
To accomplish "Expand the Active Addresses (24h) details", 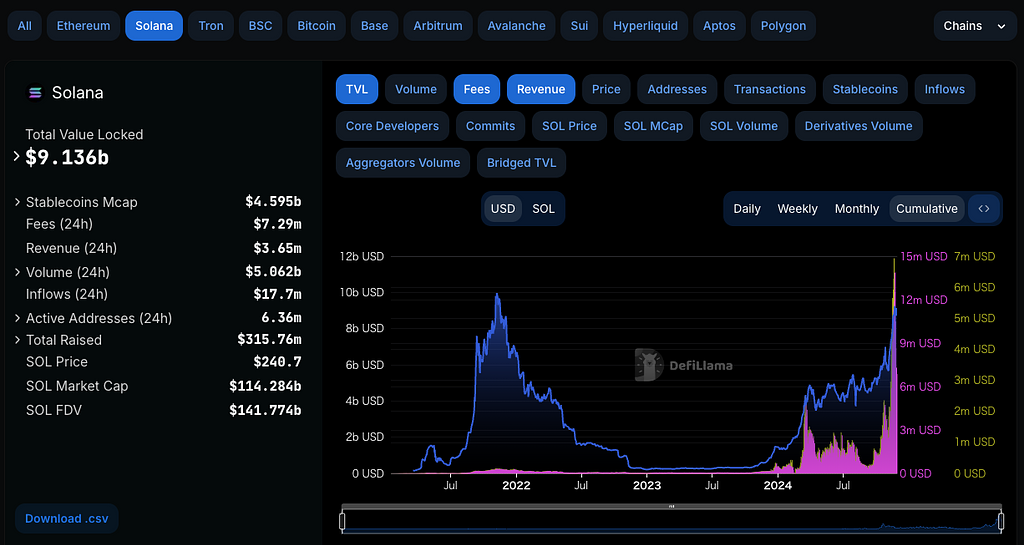I will (17, 318).
